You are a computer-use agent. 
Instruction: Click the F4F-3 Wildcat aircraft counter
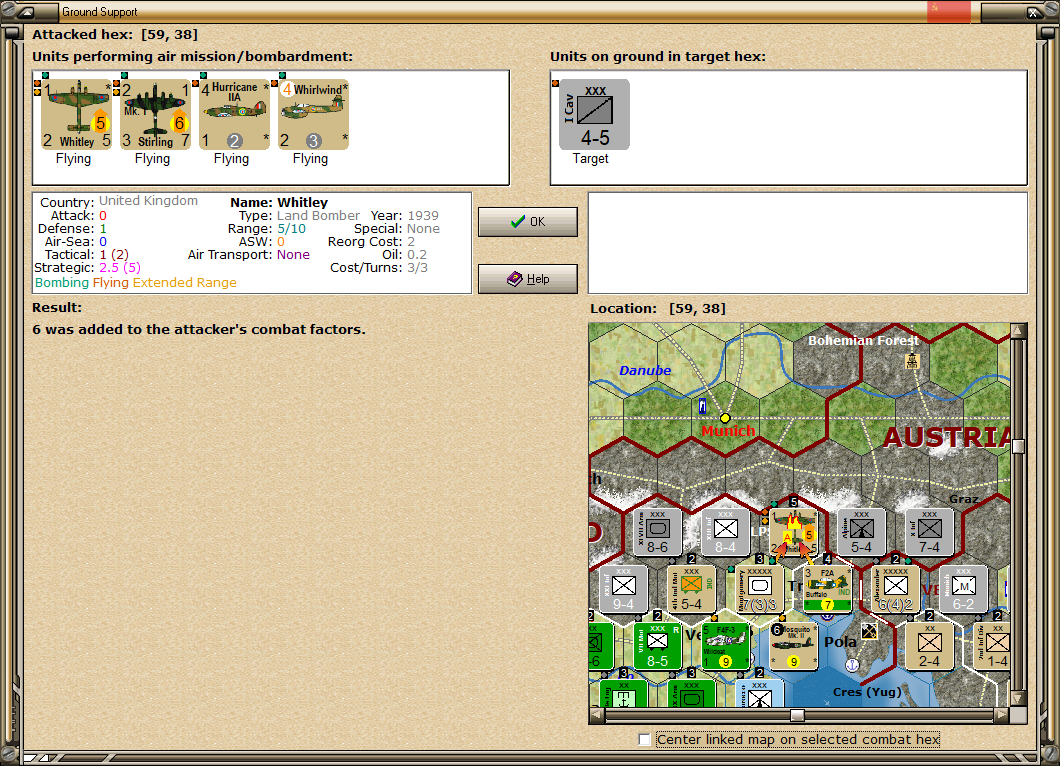[725, 646]
